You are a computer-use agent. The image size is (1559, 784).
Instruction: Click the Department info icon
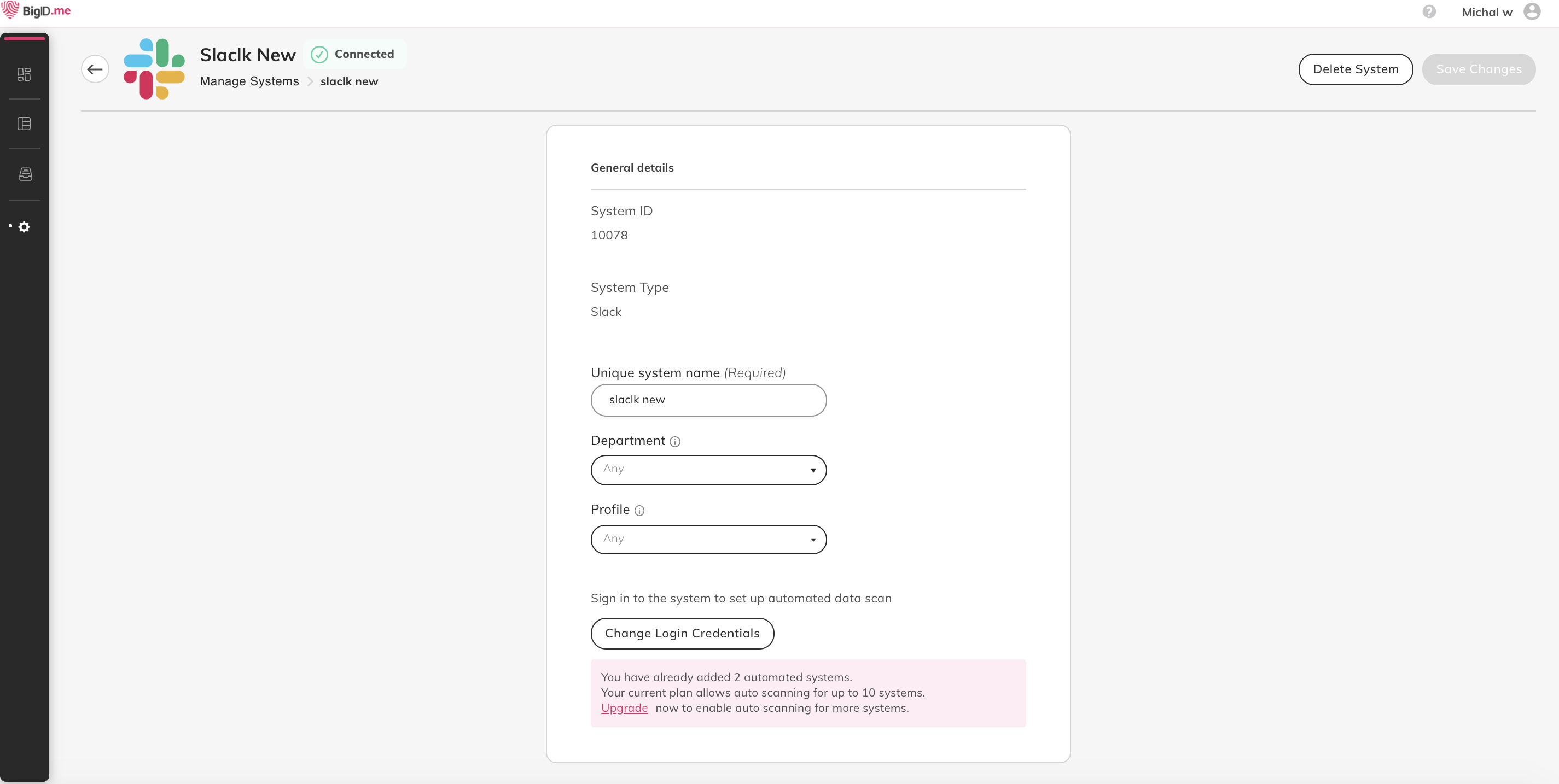click(675, 442)
